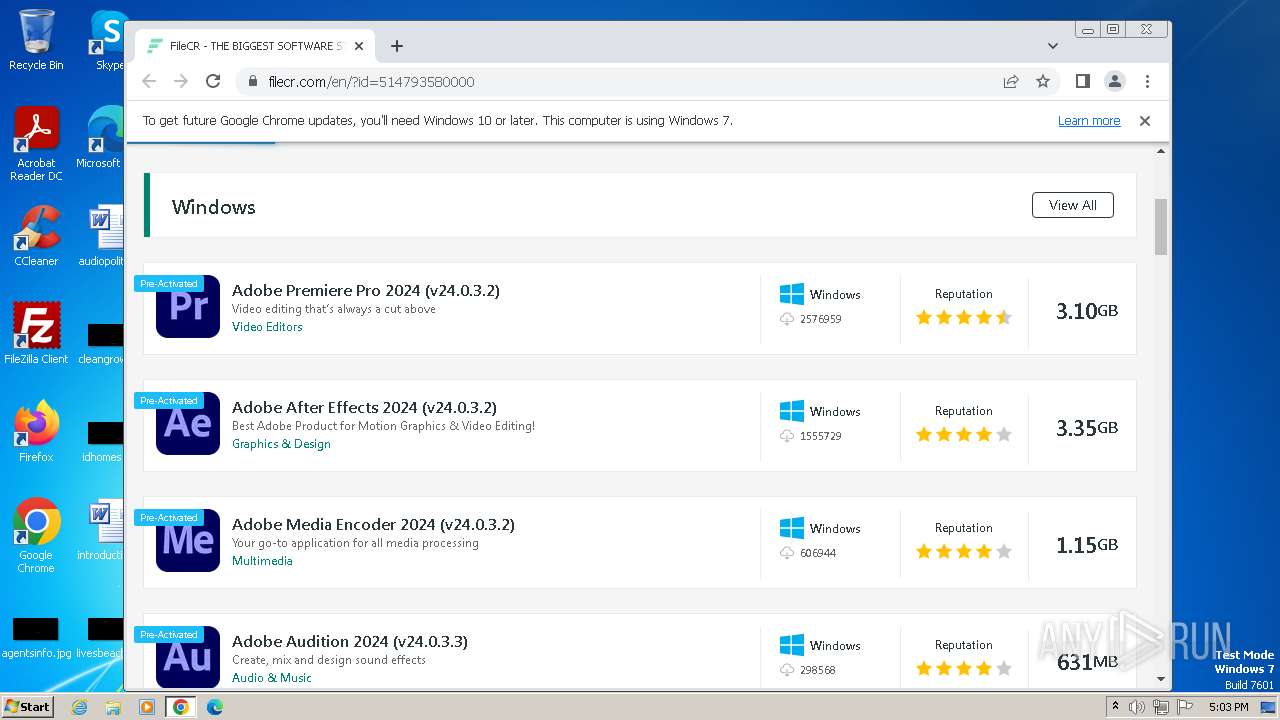Open Chrome three-dot menu
Screen dimensions: 1280x720
pyautogui.click(x=1147, y=81)
